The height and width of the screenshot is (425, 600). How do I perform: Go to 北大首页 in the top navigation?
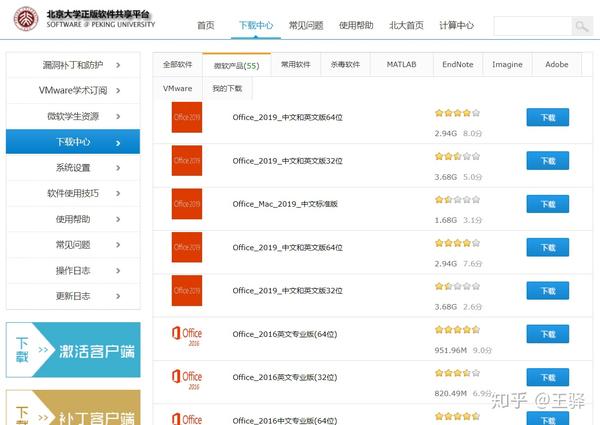tap(406, 25)
